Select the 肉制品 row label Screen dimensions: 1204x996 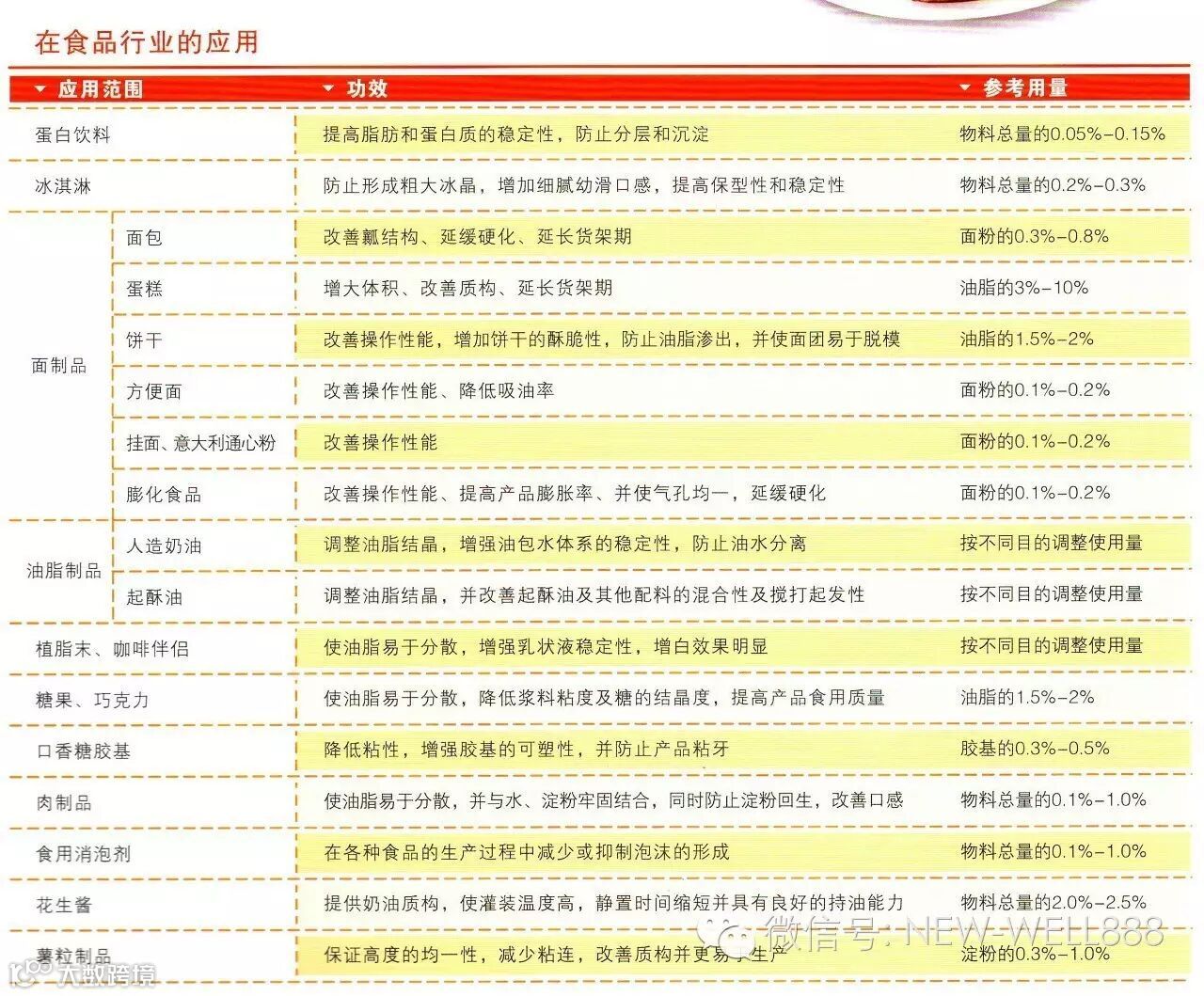click(x=63, y=802)
